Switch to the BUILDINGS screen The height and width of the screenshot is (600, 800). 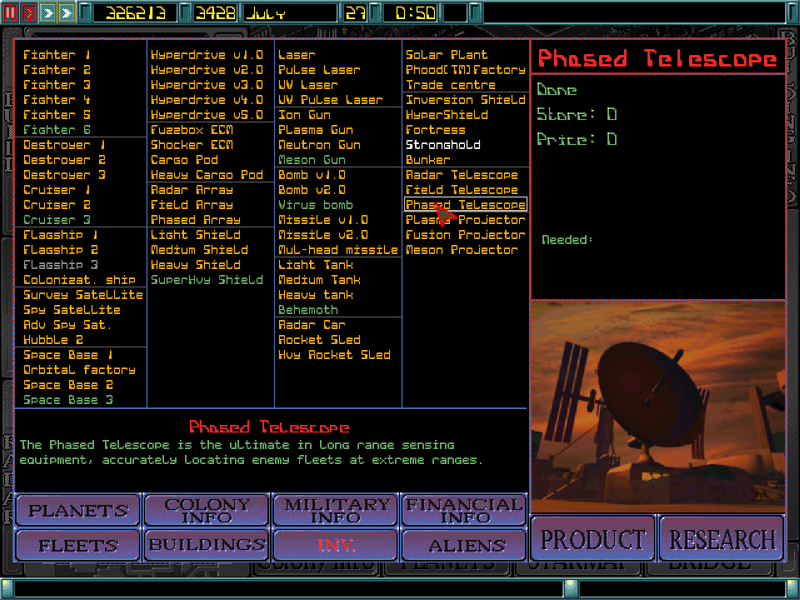tap(206, 546)
